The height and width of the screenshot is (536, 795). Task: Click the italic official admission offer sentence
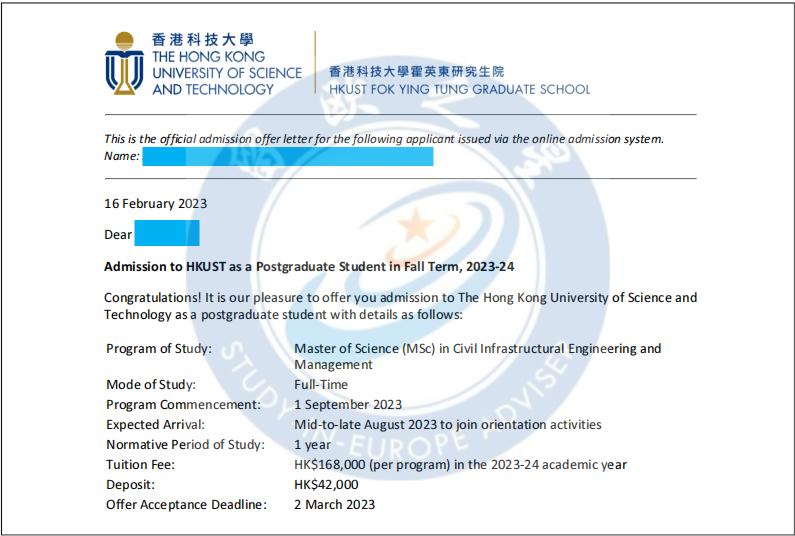point(384,139)
